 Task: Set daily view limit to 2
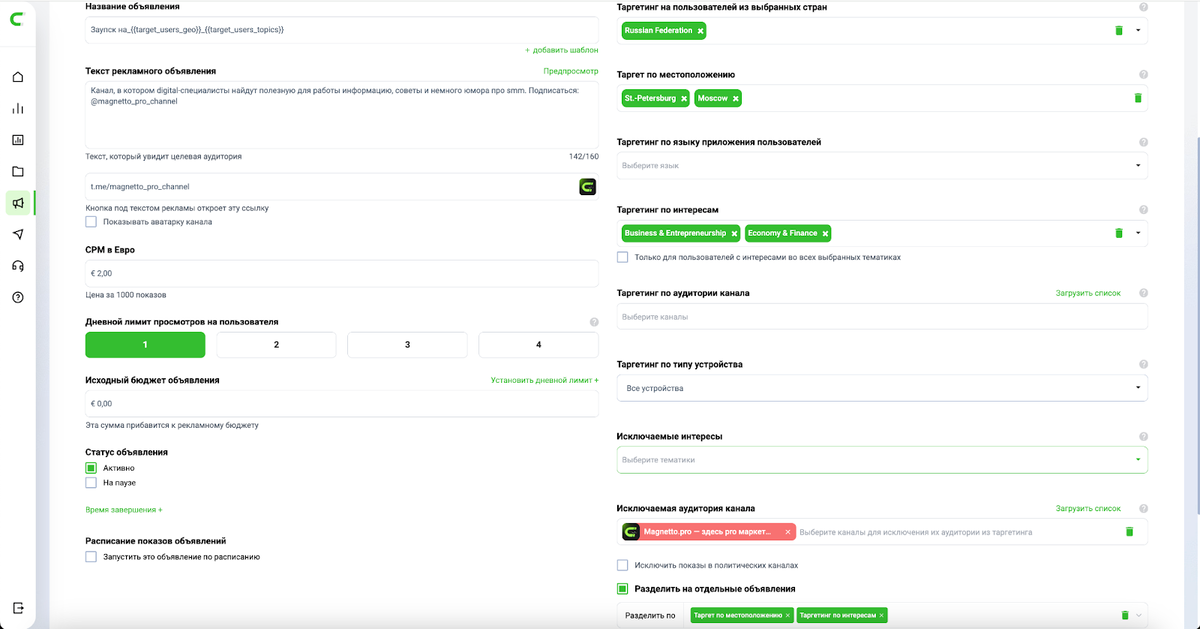276,345
